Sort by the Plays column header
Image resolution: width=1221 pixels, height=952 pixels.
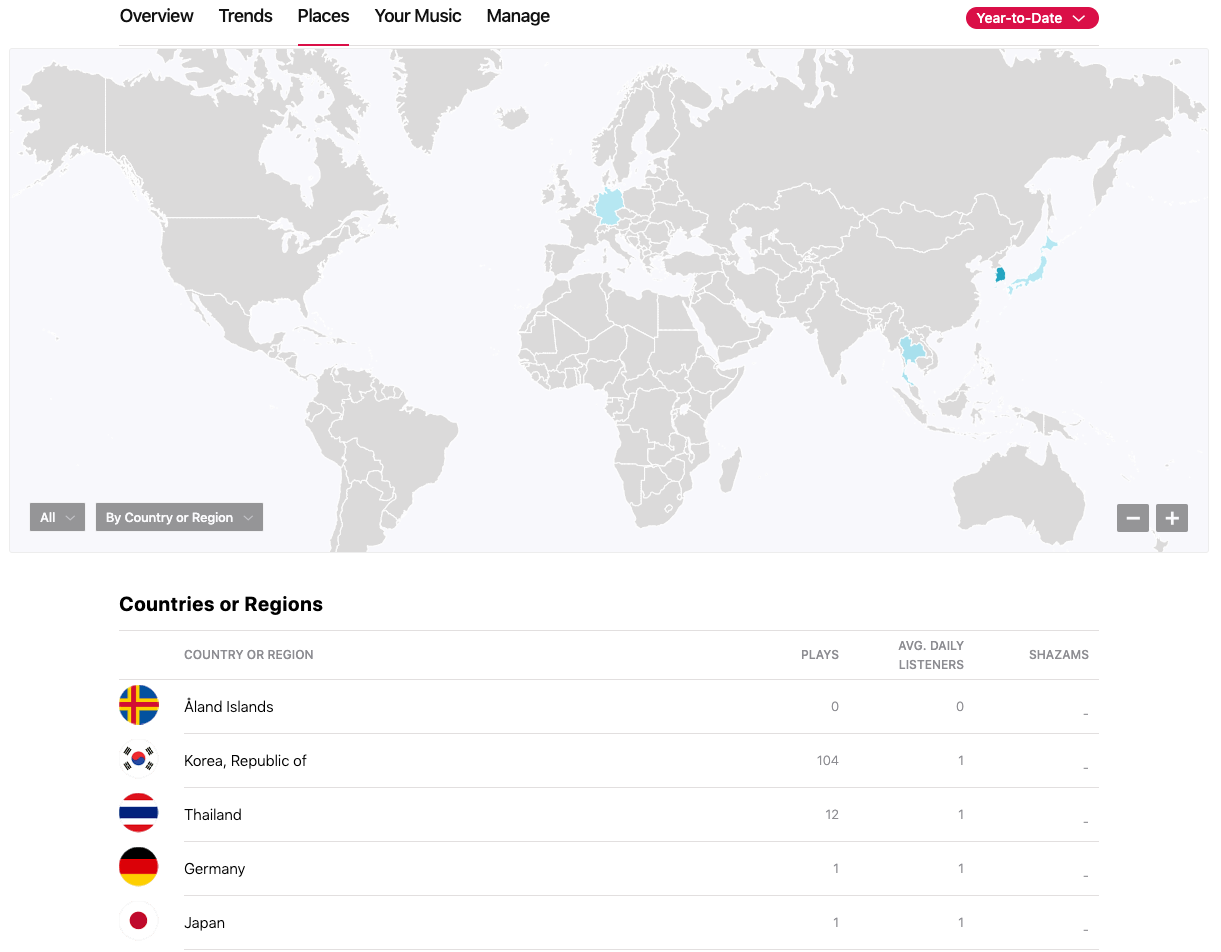[820, 655]
